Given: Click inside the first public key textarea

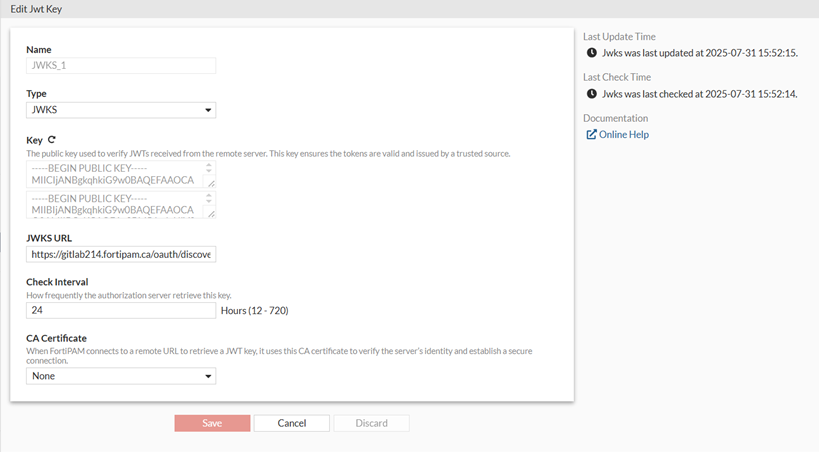Looking at the screenshot, I should click(115, 175).
